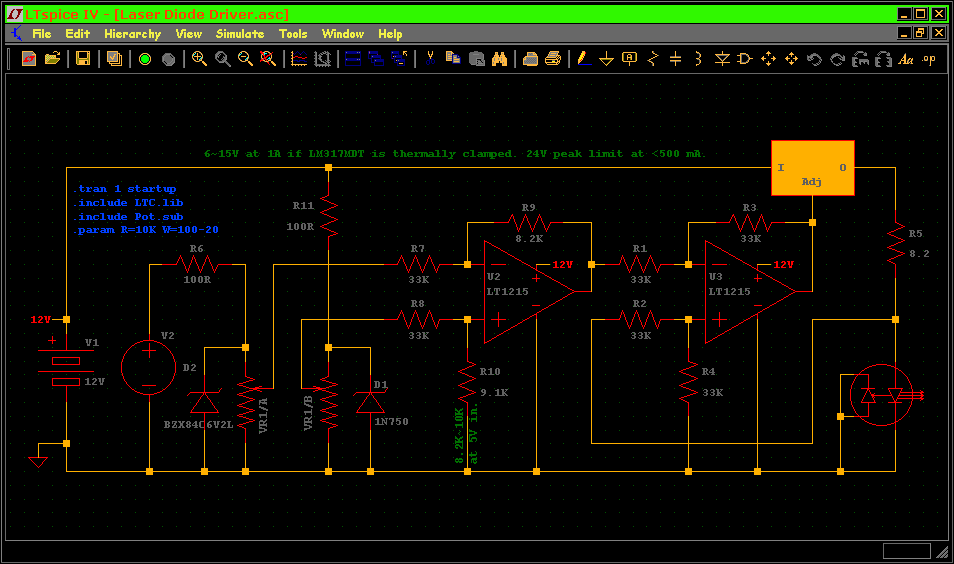Click the Pick Visible Traces icon
The width and height of the screenshot is (954, 564).
point(299,58)
